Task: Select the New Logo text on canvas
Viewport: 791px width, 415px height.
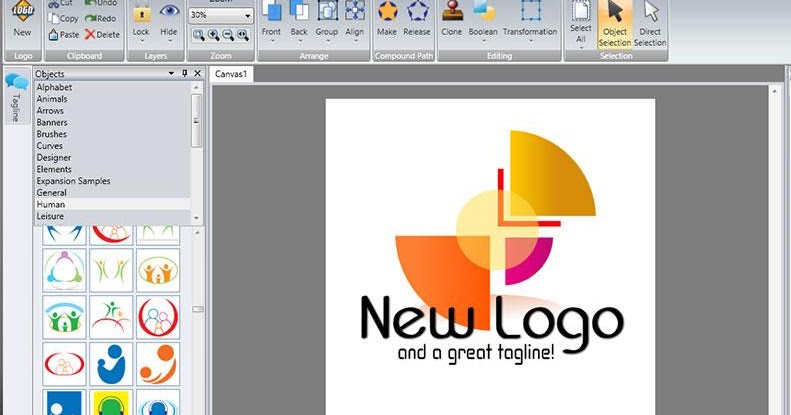Action: tap(492, 323)
